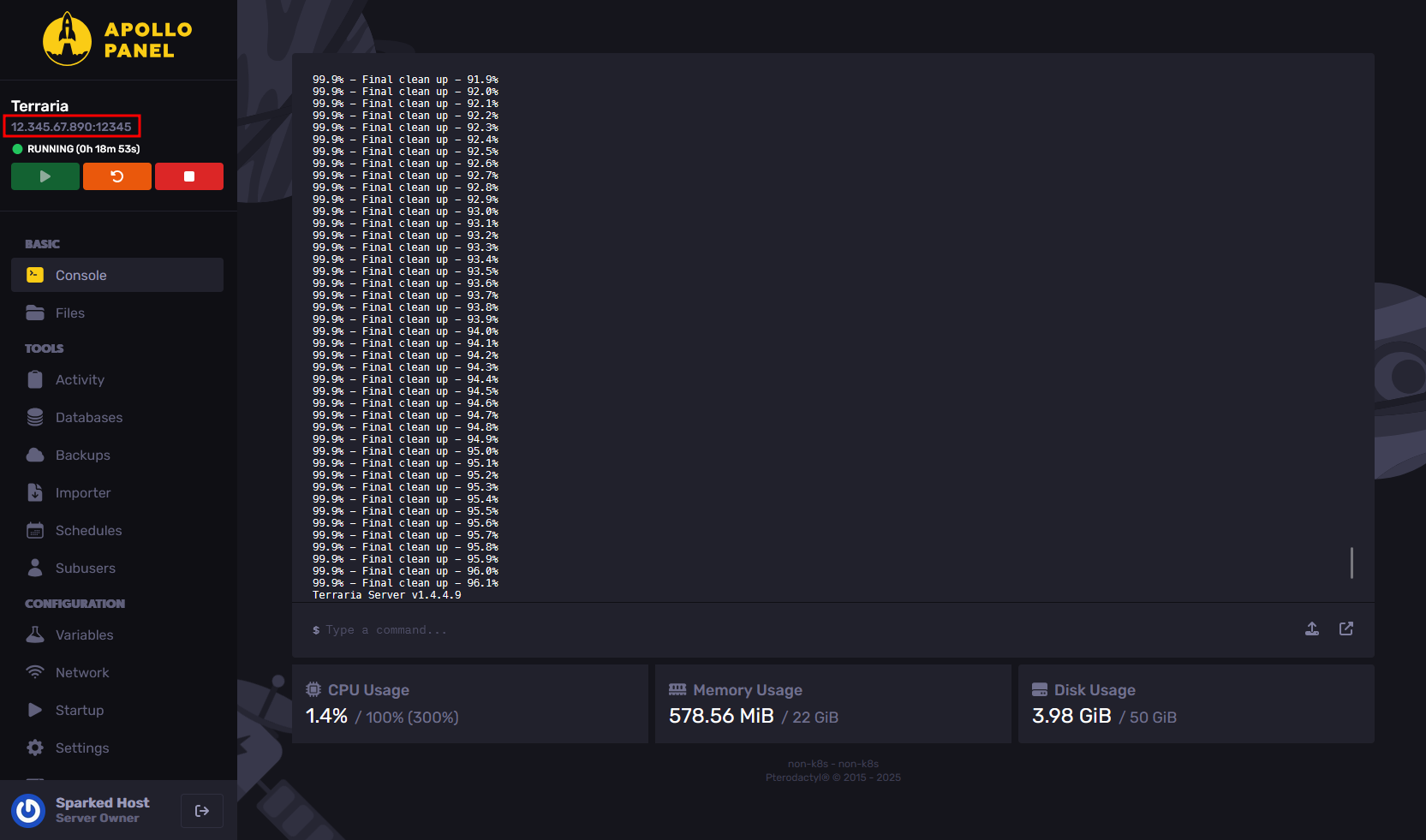Click the Sparked Host avatar icon
This screenshot has height=840, width=1426.
pyautogui.click(x=28, y=810)
